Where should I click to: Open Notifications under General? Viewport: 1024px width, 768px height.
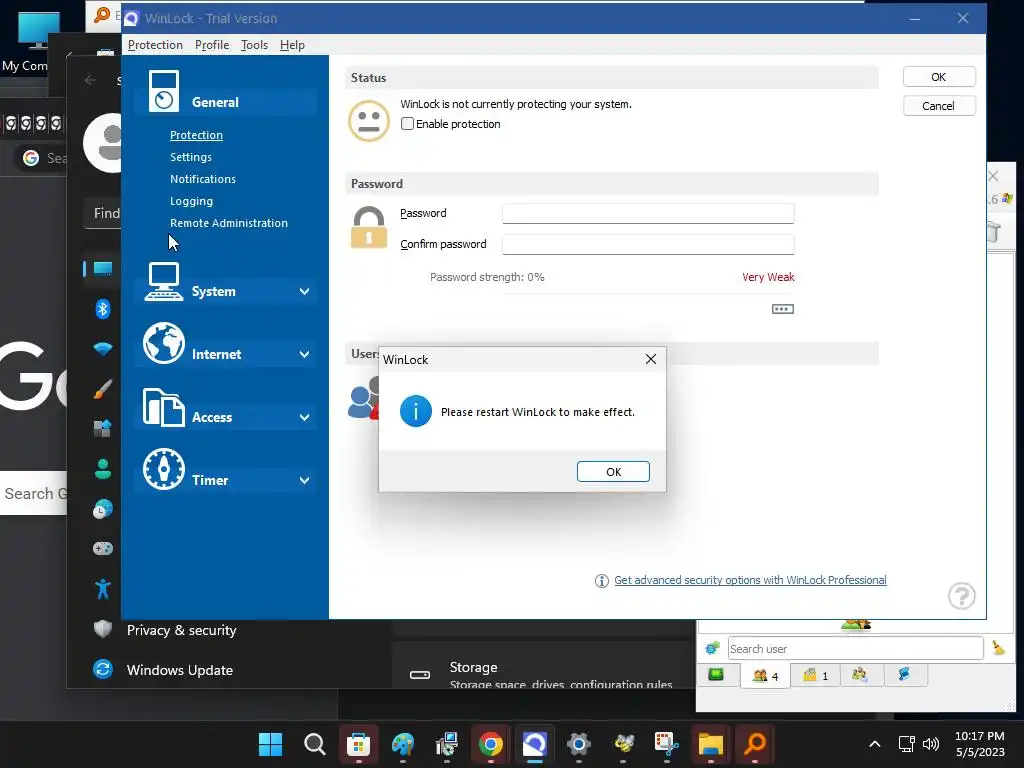[202, 179]
